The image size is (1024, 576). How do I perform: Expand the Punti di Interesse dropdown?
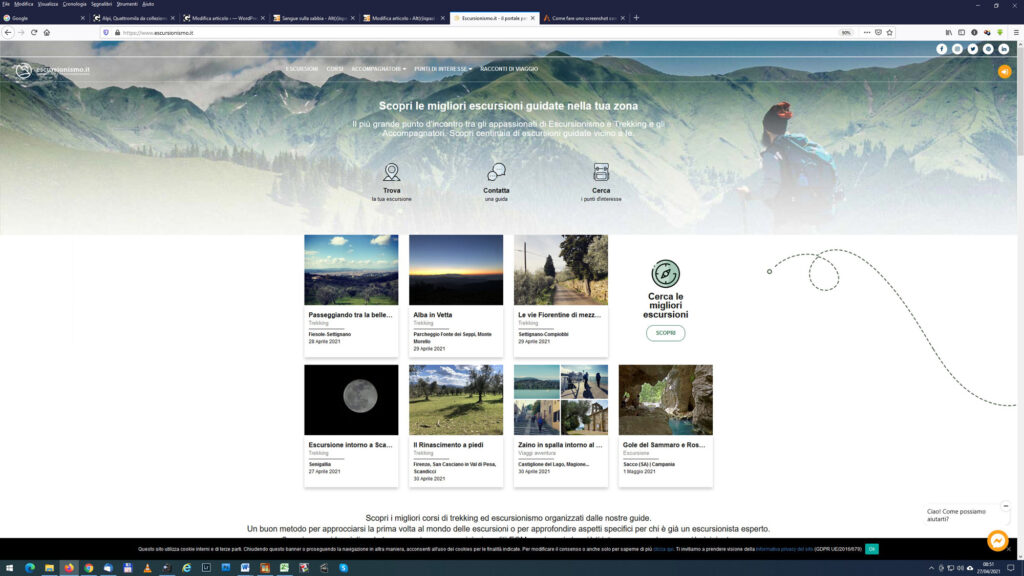click(443, 69)
